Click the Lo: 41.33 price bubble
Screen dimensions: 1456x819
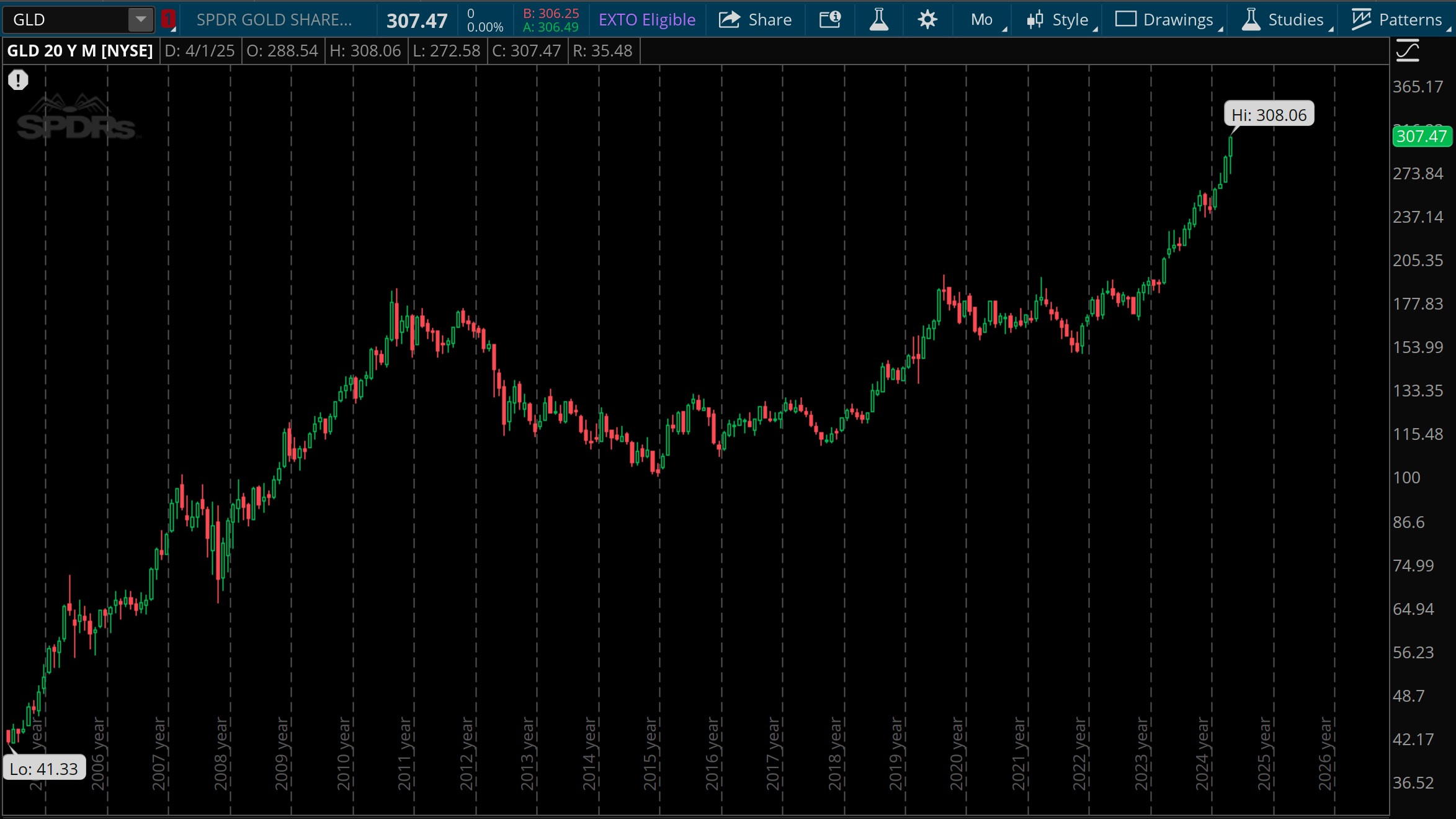[44, 769]
